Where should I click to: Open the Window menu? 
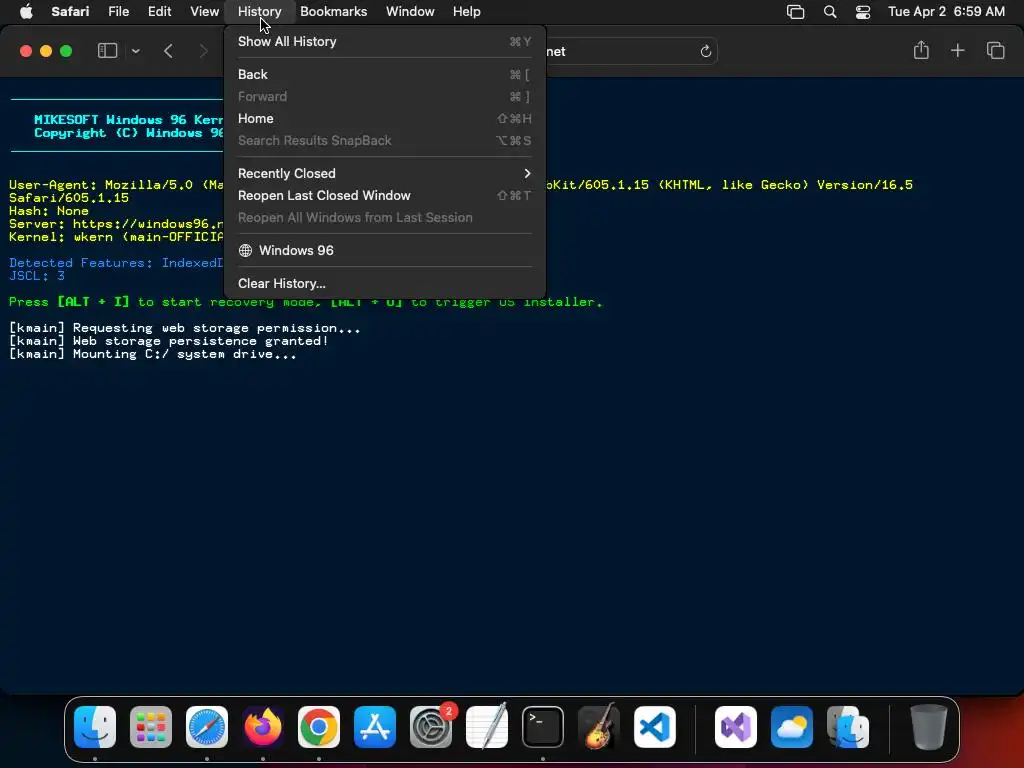(x=410, y=12)
